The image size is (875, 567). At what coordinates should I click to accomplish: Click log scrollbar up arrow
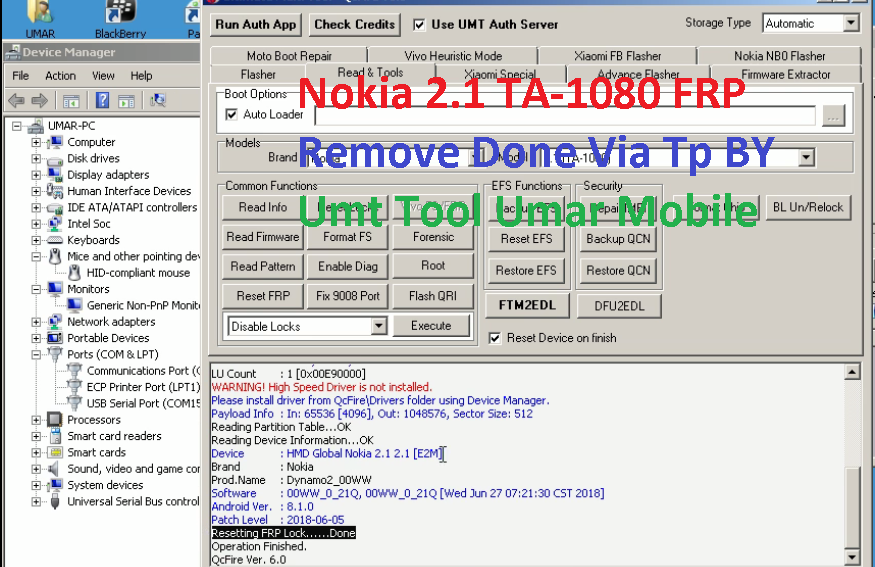[852, 372]
